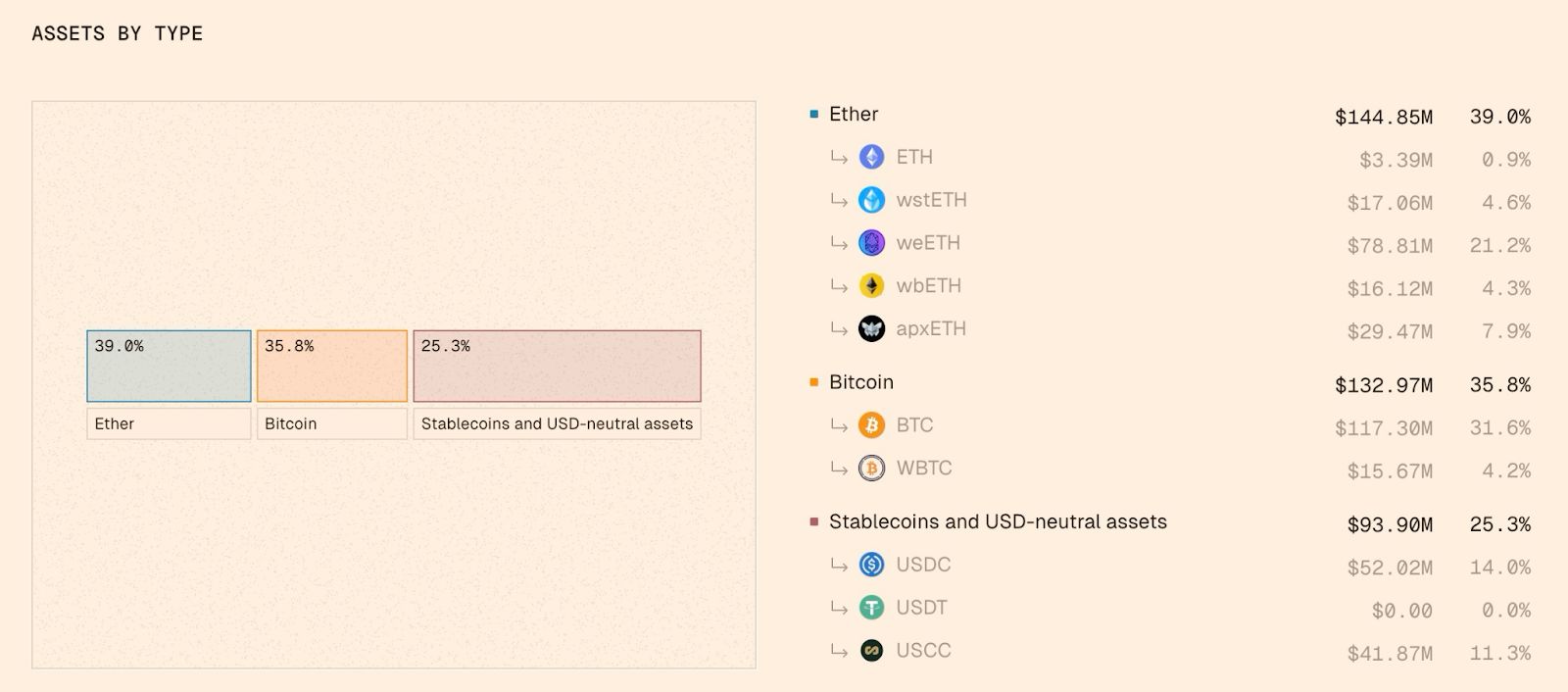Click the orange Bitcoin legend swatch

(813, 382)
